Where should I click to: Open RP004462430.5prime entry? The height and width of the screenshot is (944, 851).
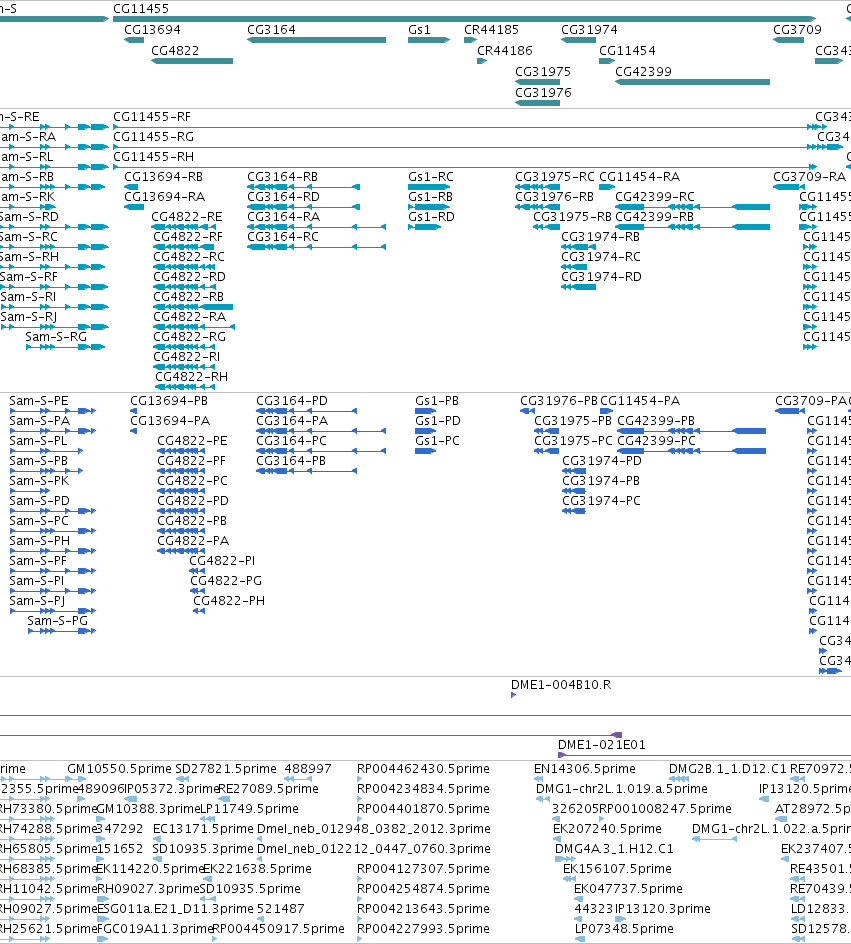coord(423,768)
